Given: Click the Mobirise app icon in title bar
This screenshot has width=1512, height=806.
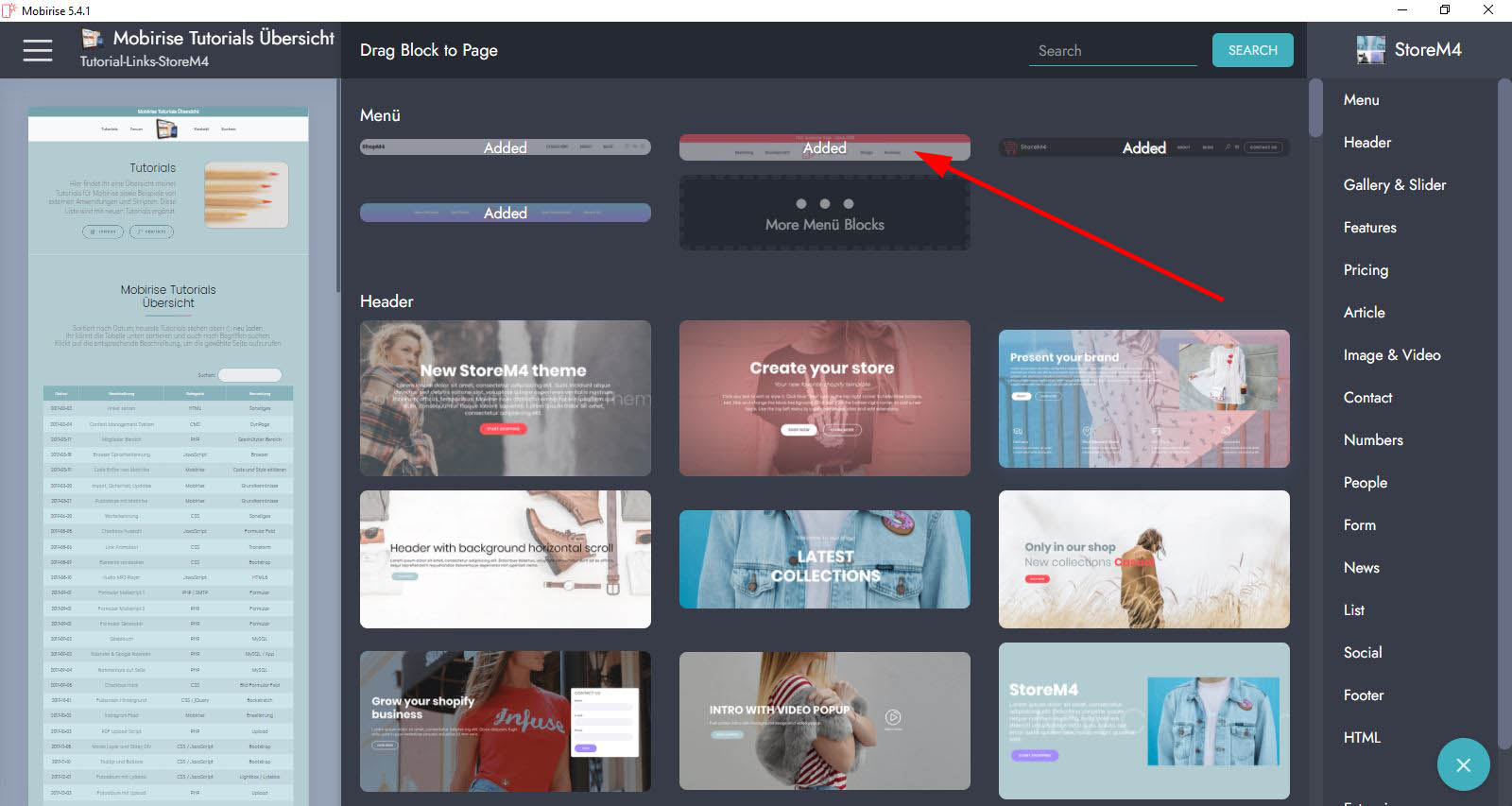Looking at the screenshot, I should pyautogui.click(x=9, y=10).
